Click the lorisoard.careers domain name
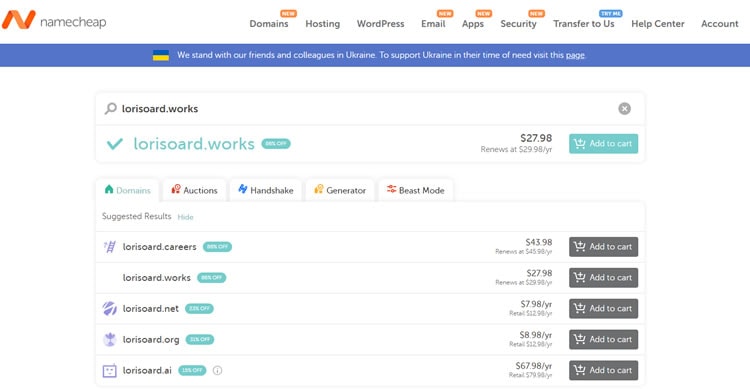Image resolution: width=750 pixels, height=389 pixels. pos(159,247)
